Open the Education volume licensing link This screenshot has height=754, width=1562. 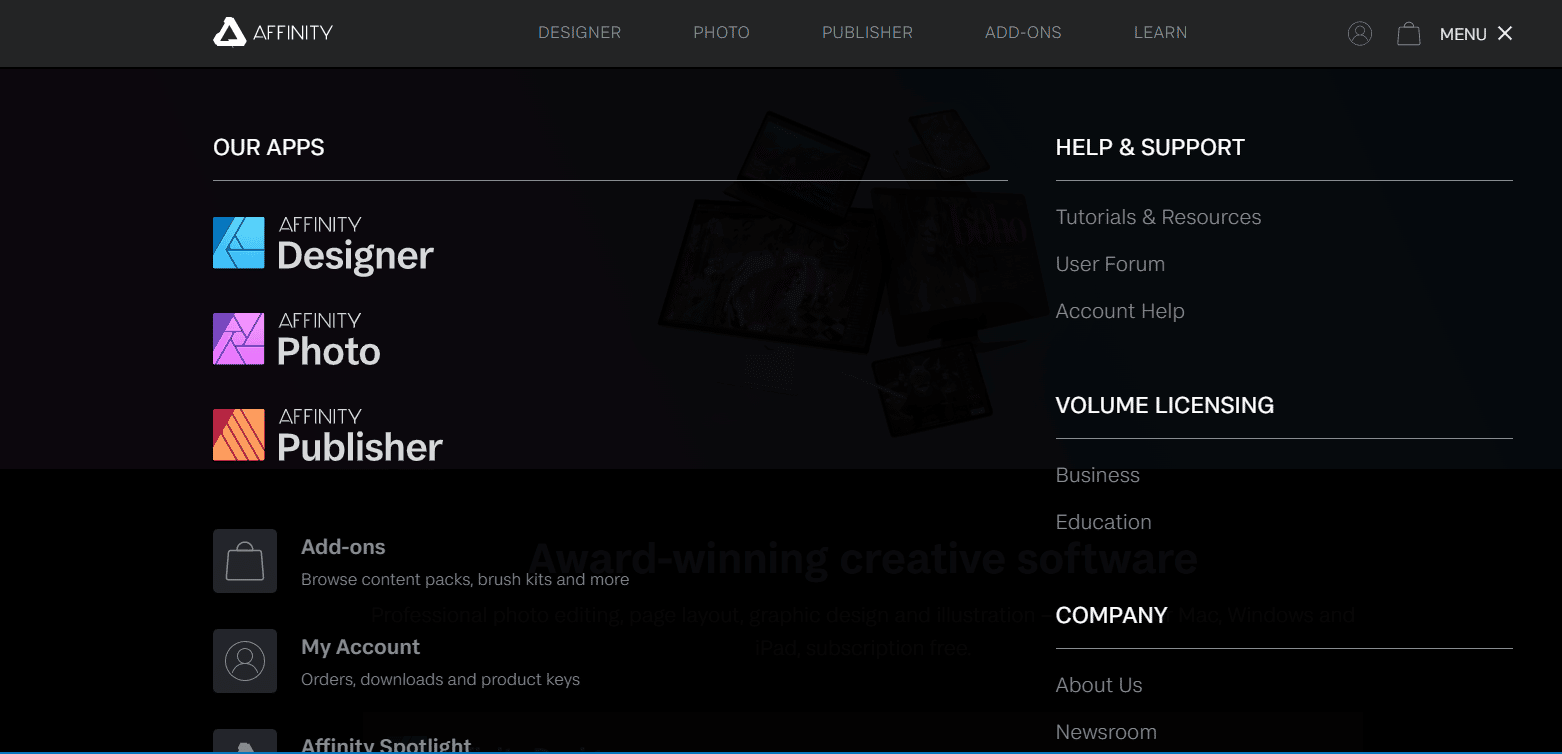click(1104, 522)
